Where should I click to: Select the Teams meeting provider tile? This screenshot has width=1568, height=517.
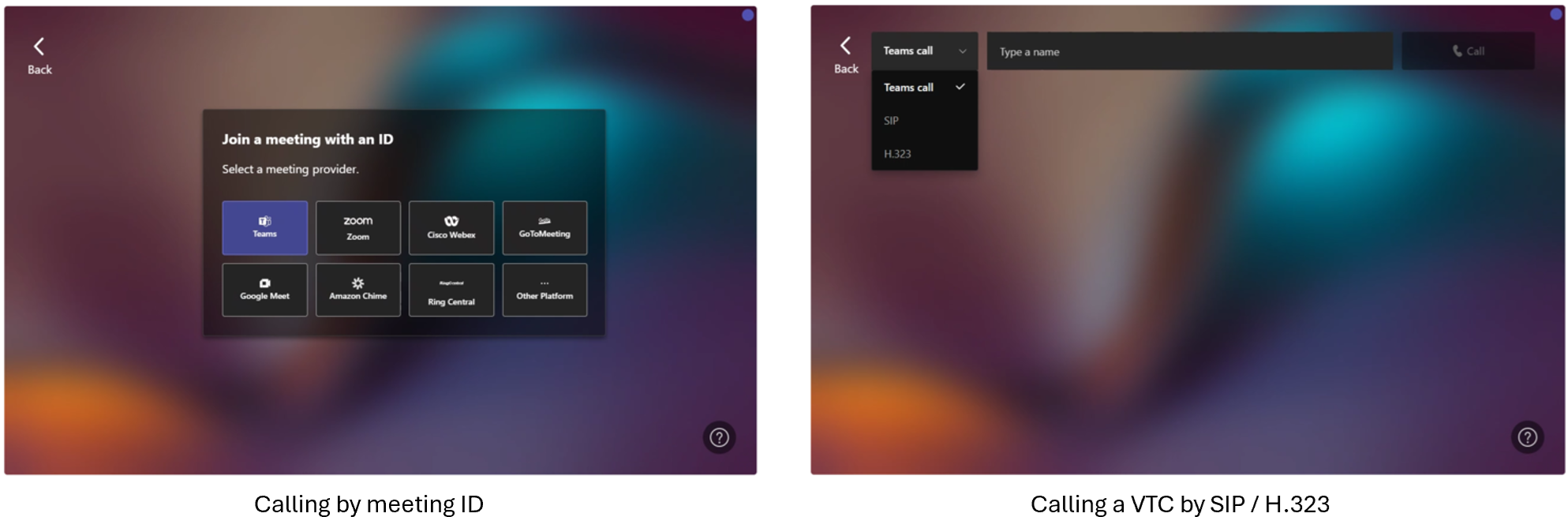tap(264, 227)
